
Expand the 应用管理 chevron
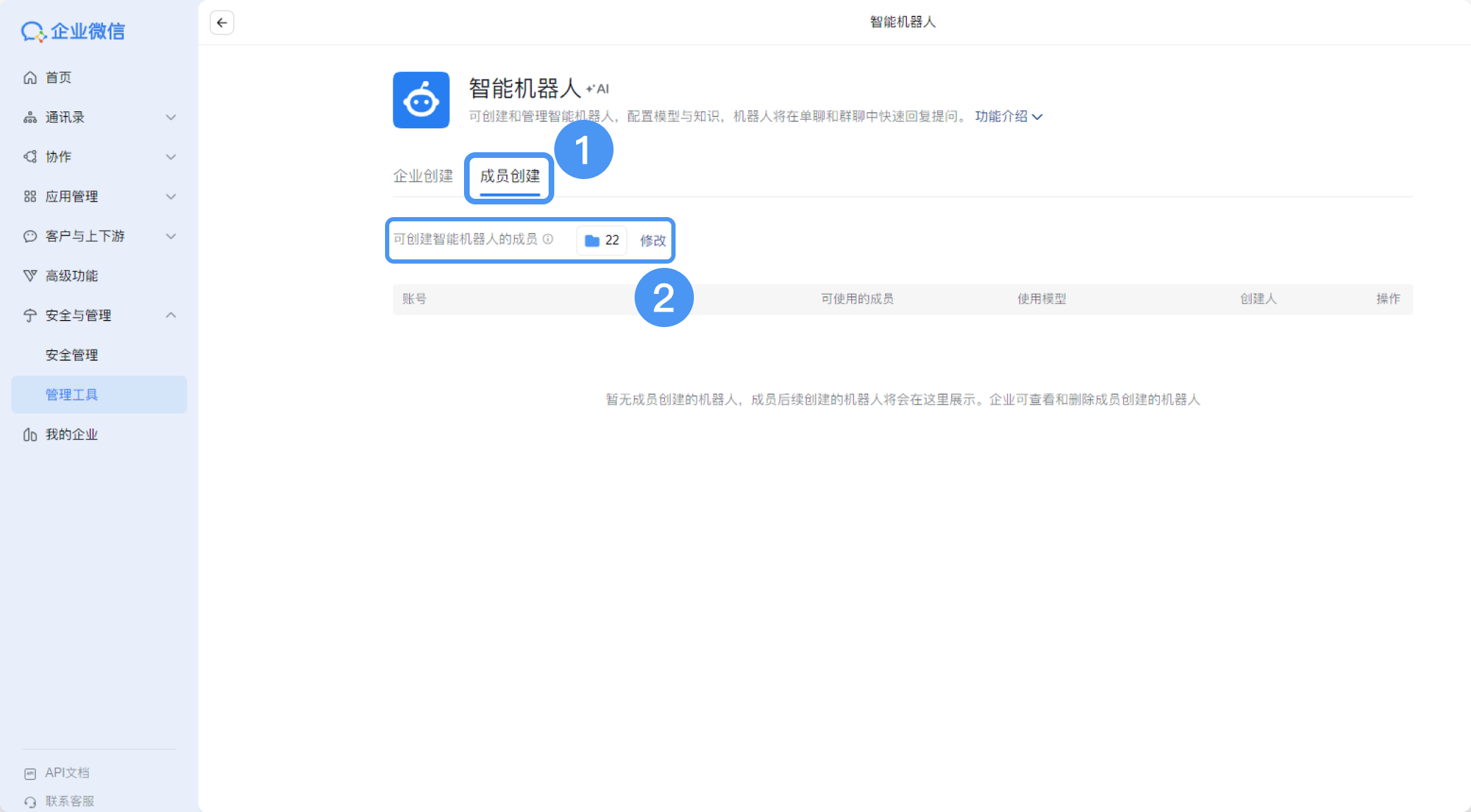click(x=171, y=197)
